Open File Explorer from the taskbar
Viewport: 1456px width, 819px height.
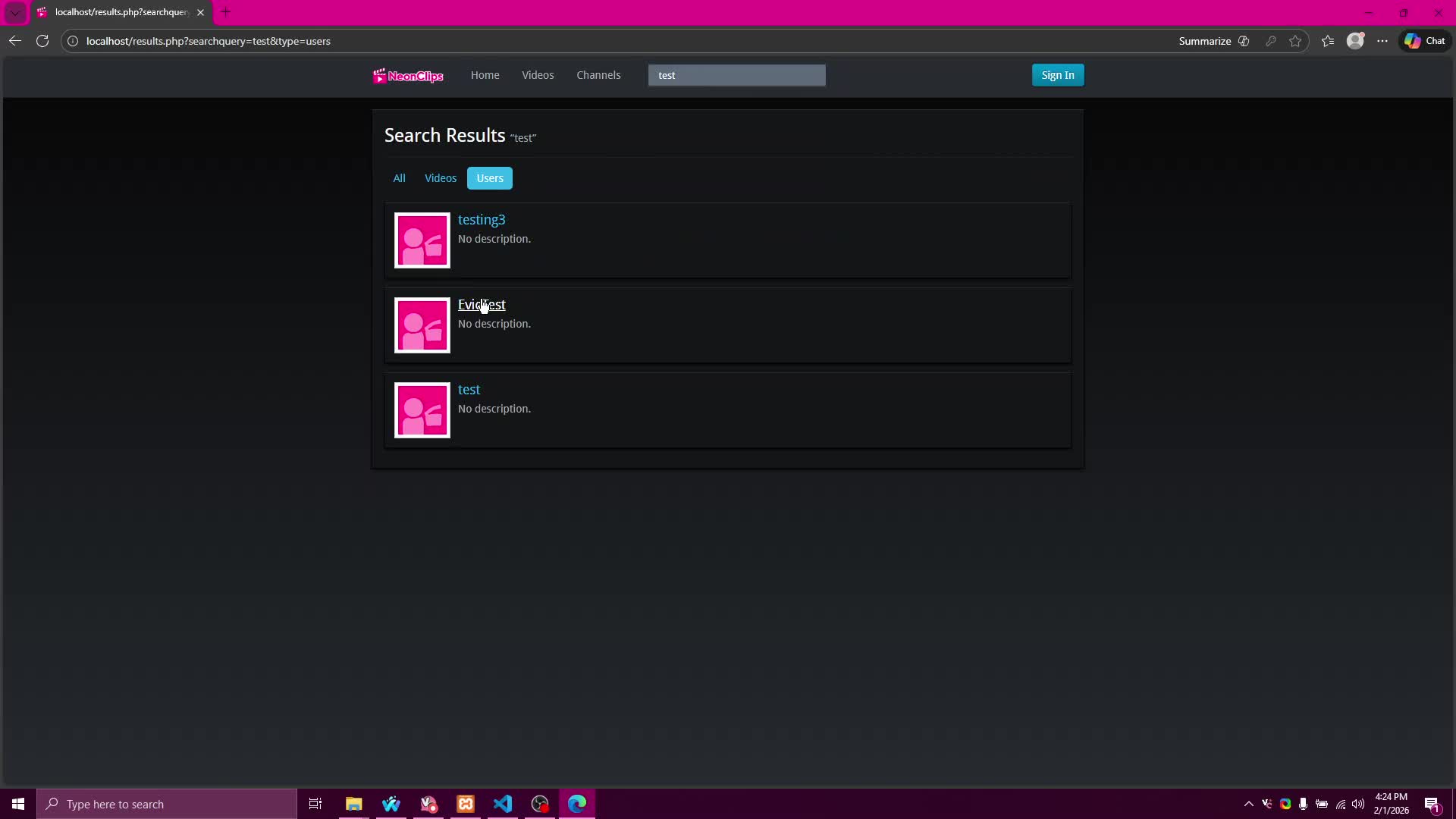(354, 804)
